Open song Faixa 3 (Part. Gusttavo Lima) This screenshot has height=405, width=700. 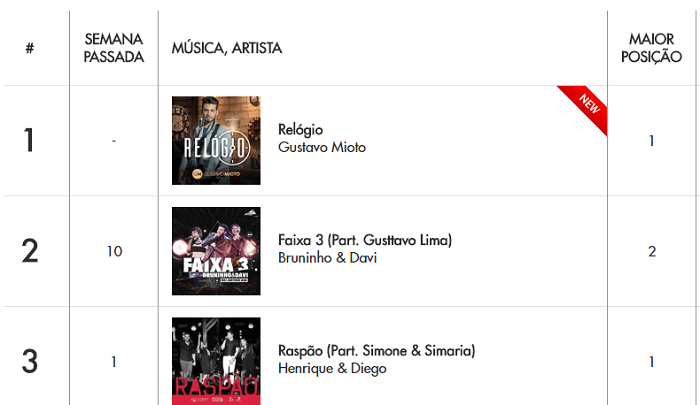click(x=365, y=240)
